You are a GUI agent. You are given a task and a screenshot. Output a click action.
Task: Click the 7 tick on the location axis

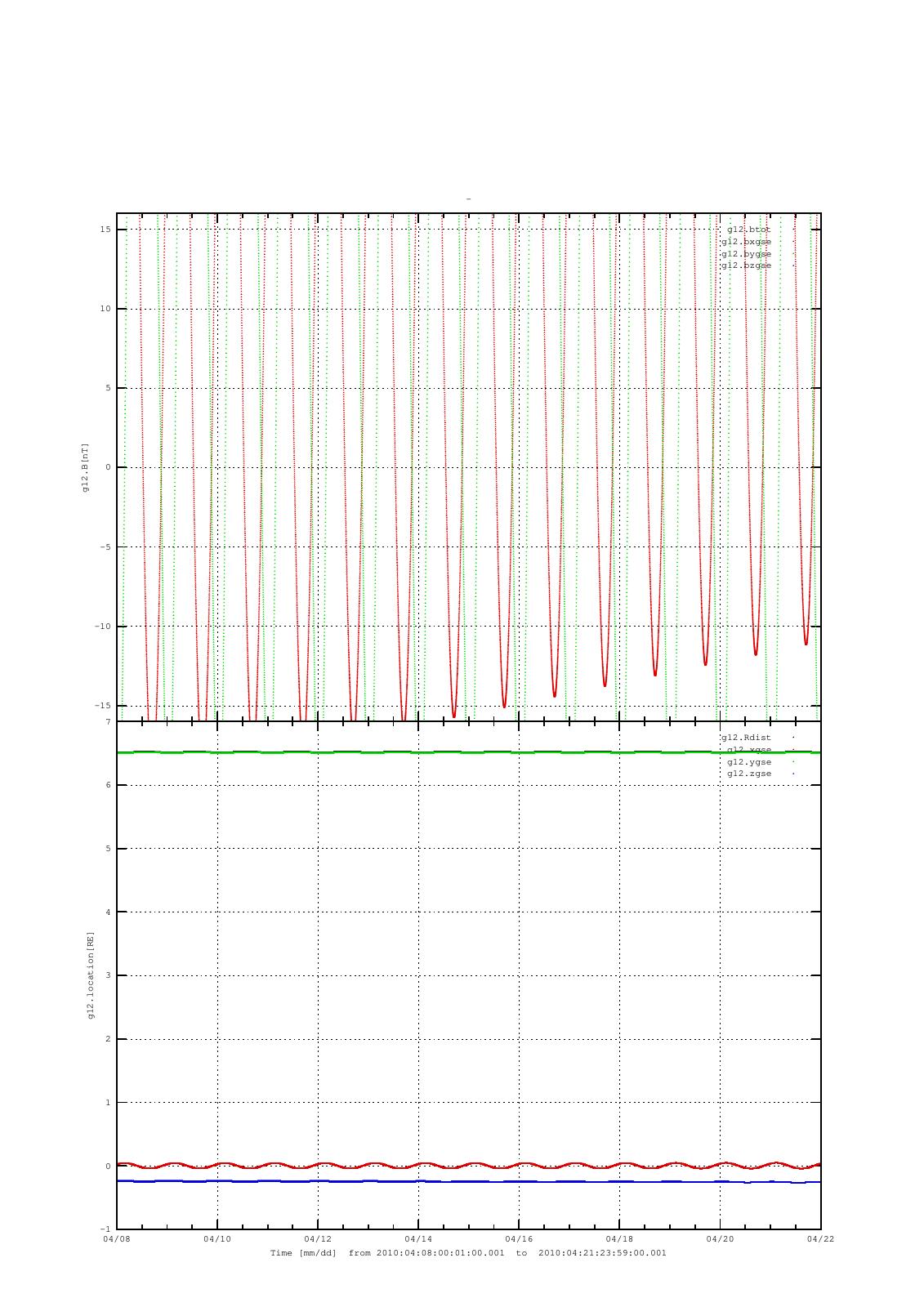pyautogui.click(x=108, y=722)
